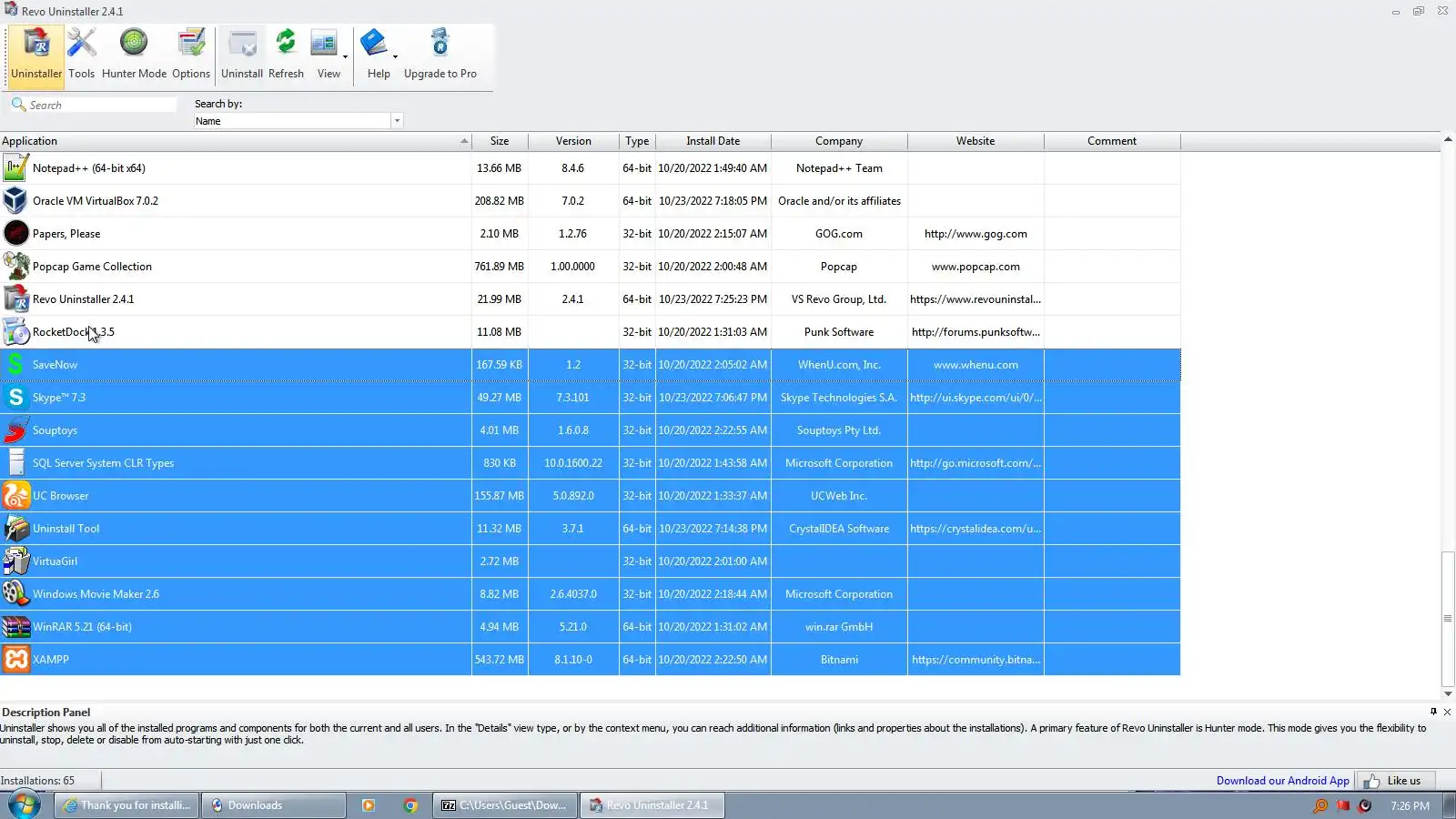Select the Oracle VM VirtualBox icon

click(15, 201)
